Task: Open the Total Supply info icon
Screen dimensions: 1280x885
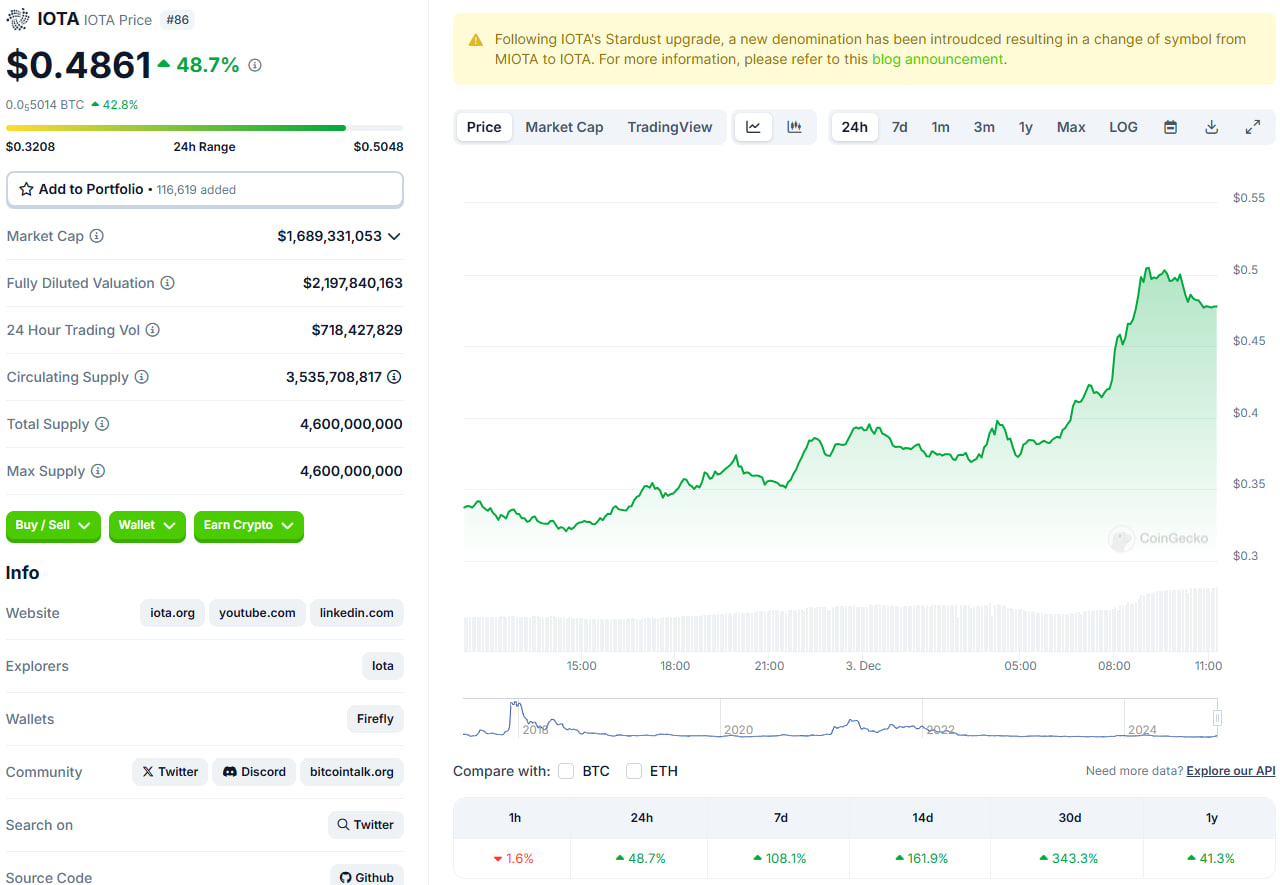Action: [102, 424]
